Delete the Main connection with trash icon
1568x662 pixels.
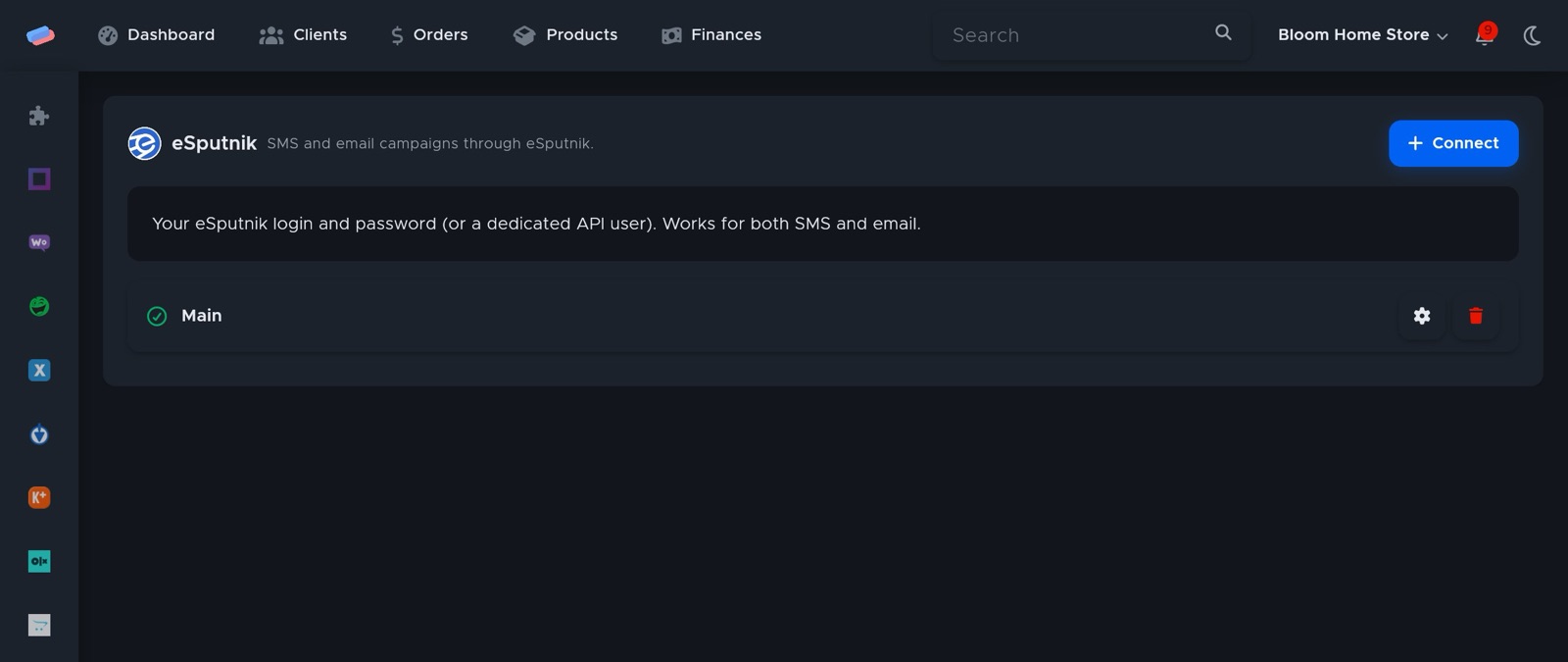pyautogui.click(x=1476, y=316)
